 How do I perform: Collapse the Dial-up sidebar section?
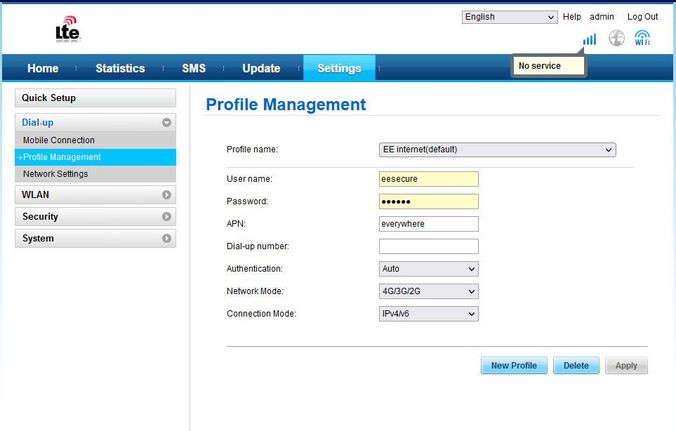(x=95, y=122)
